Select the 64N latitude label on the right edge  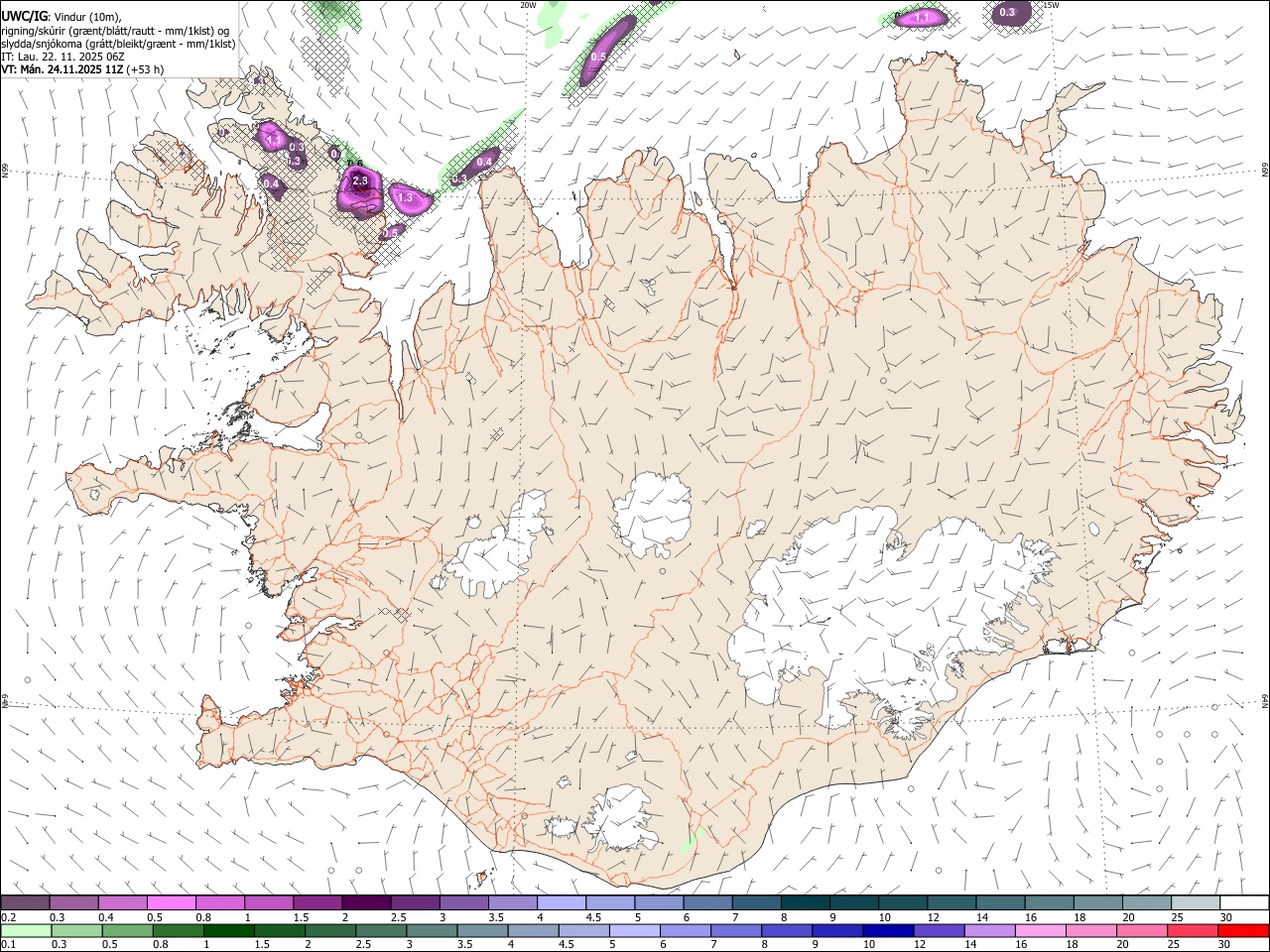pos(1264,700)
